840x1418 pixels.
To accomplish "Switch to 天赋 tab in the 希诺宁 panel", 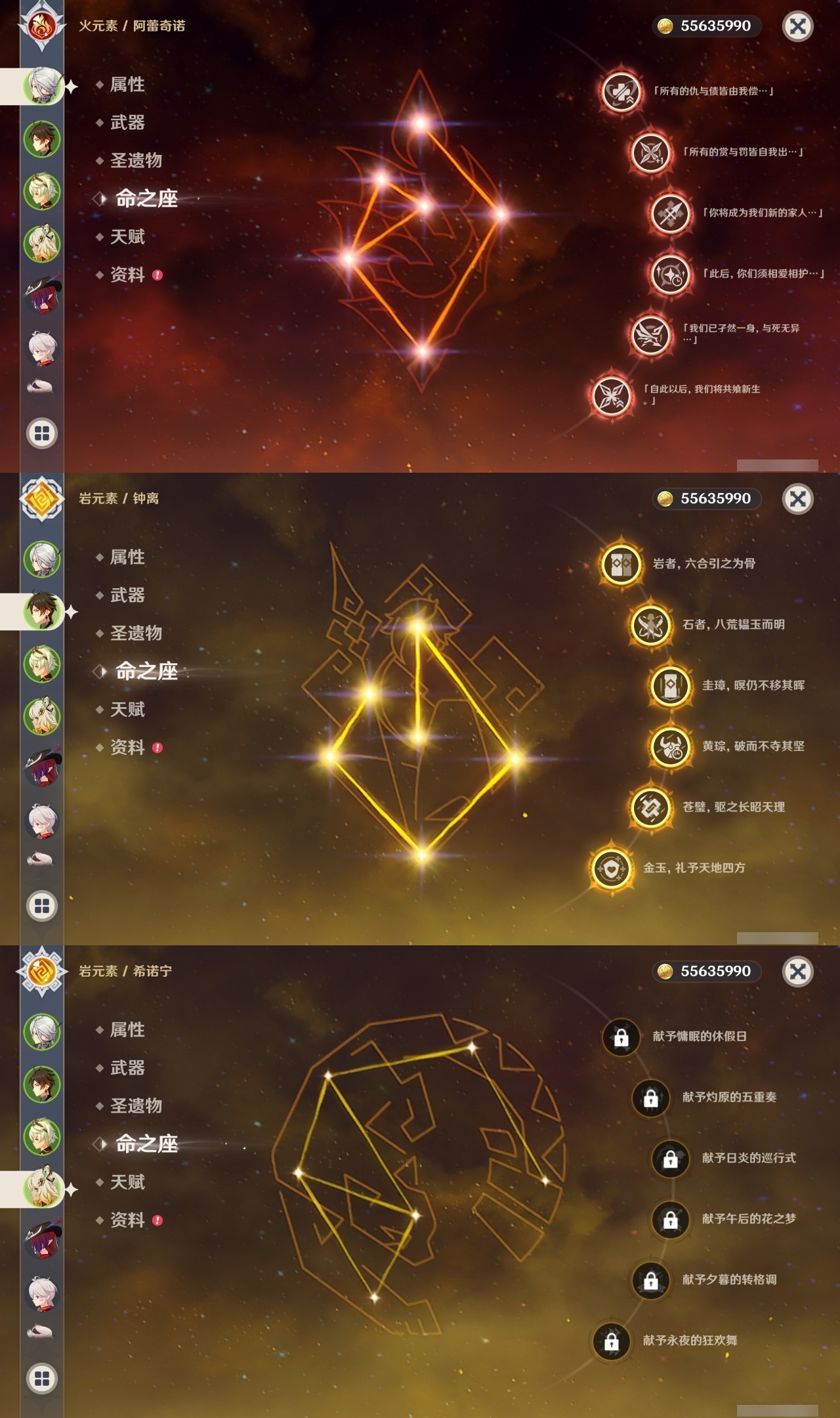I will 127,1182.
